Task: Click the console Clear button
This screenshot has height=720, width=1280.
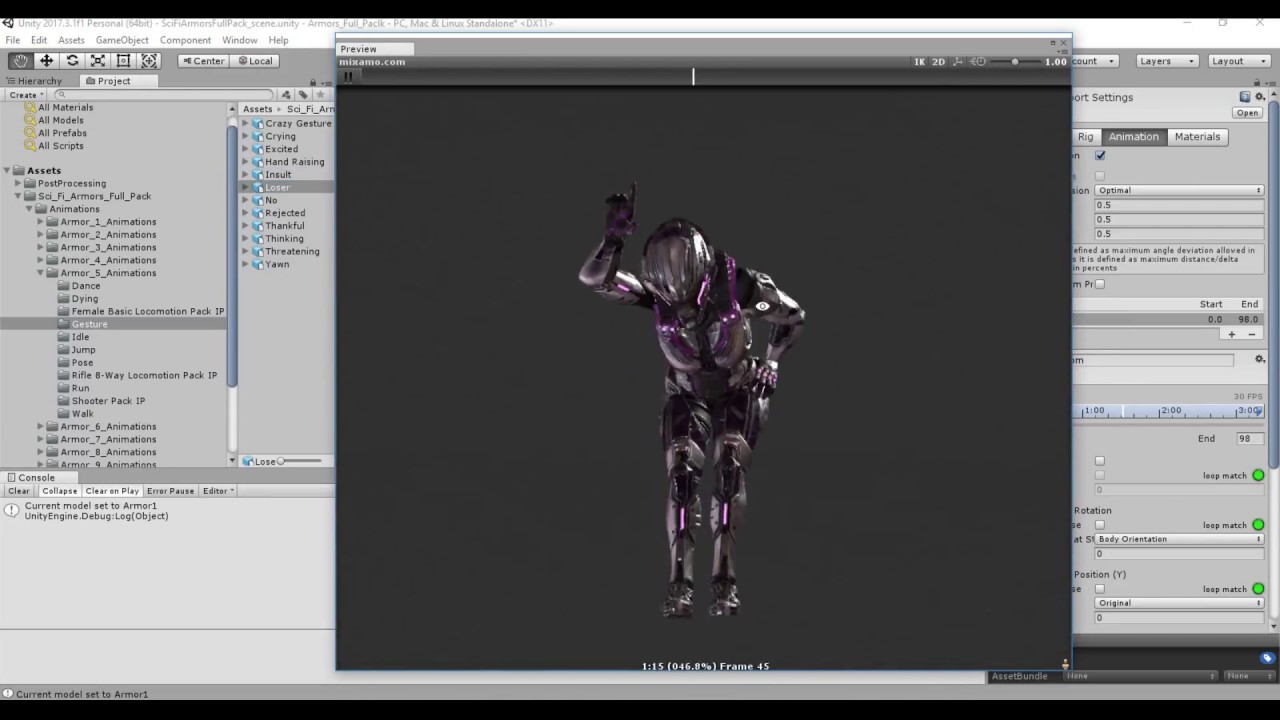Action: tap(19, 491)
